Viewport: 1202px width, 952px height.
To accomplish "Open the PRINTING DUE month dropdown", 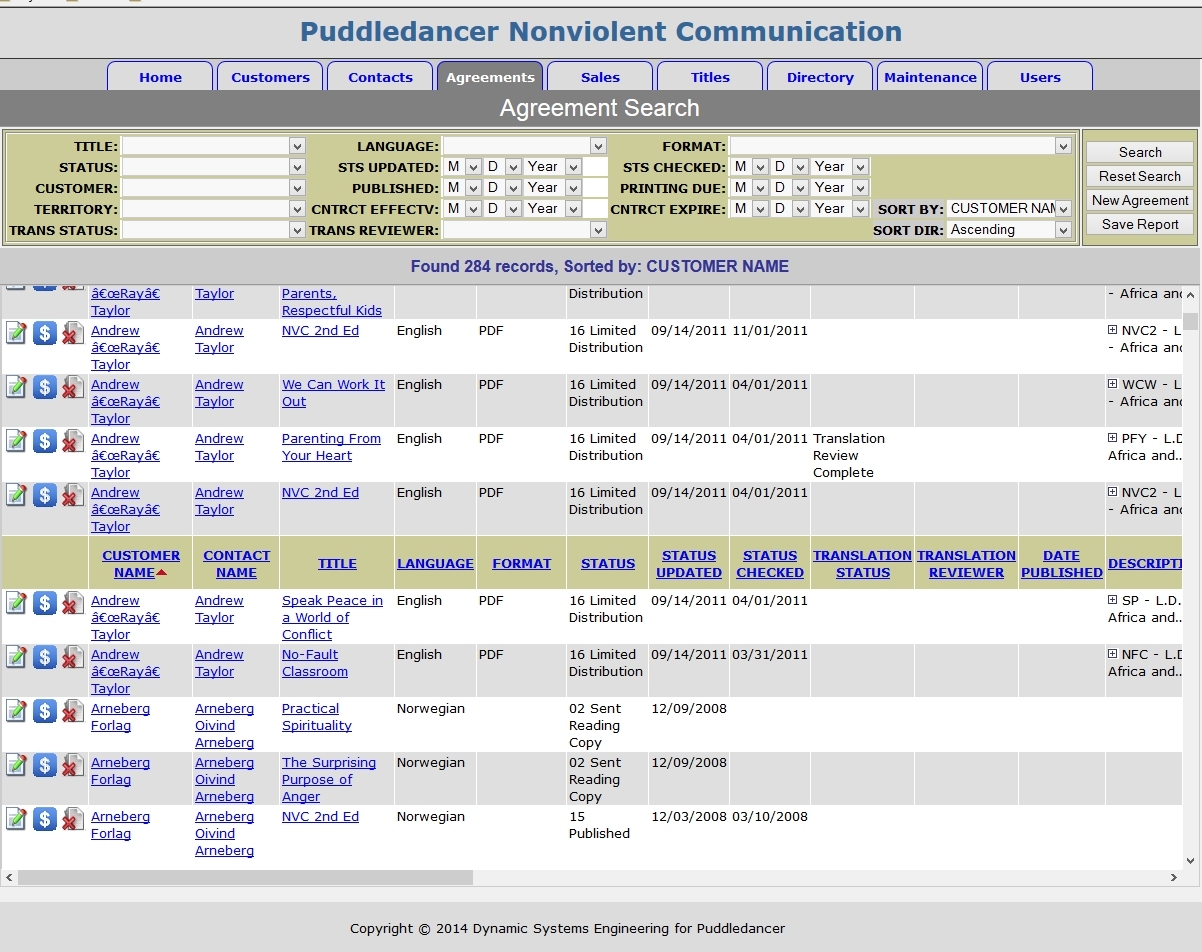I will (x=748, y=188).
